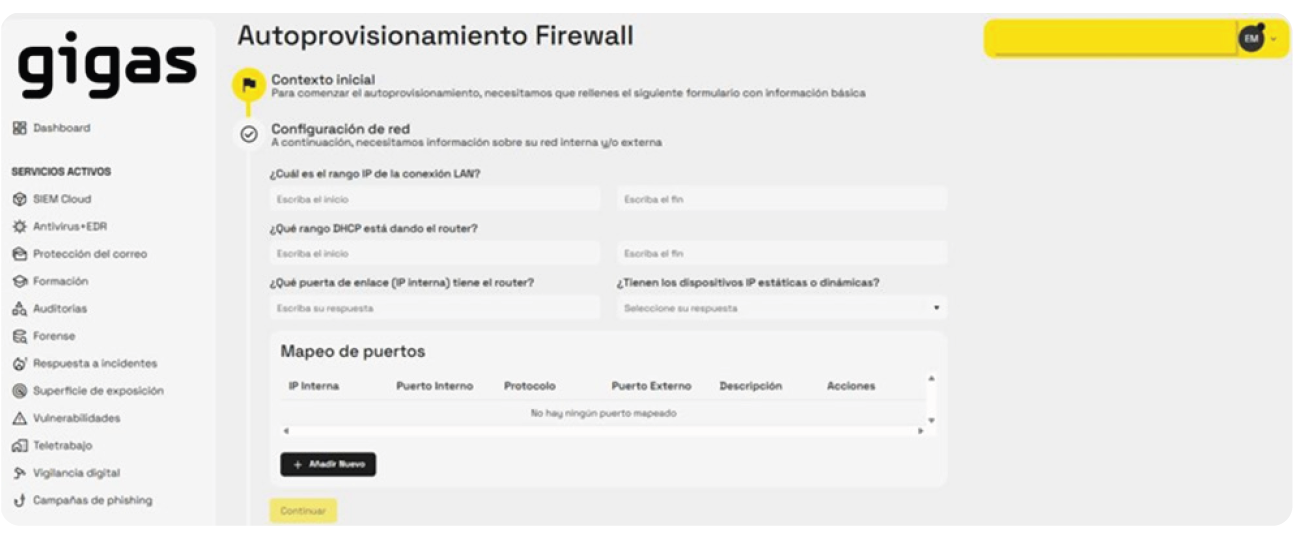1311x537 pixels.
Task: Open the Auditorías menu item
Action: 59,309
